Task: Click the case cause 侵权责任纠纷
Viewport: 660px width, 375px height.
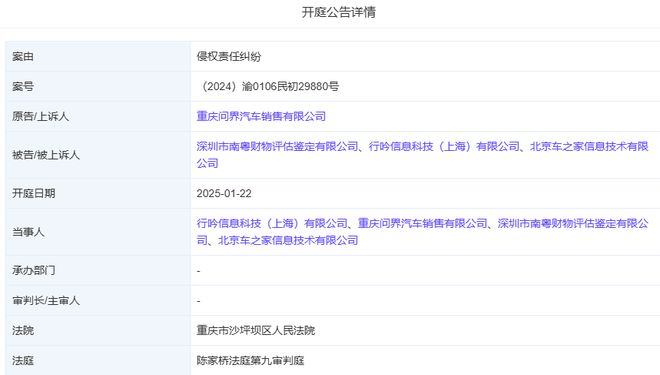Action: click(x=229, y=56)
